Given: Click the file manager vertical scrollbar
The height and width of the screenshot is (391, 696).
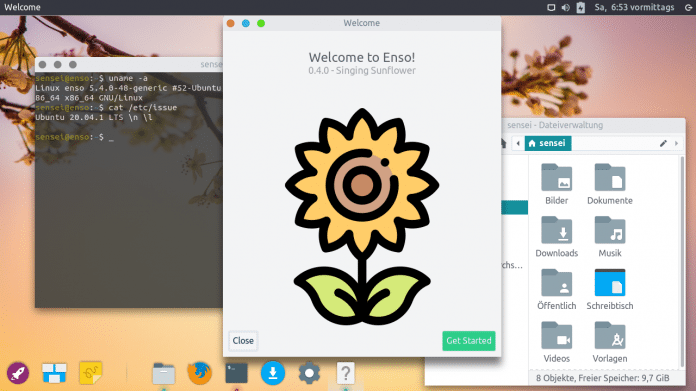Looking at the screenshot, I should pyautogui.click(x=682, y=262).
